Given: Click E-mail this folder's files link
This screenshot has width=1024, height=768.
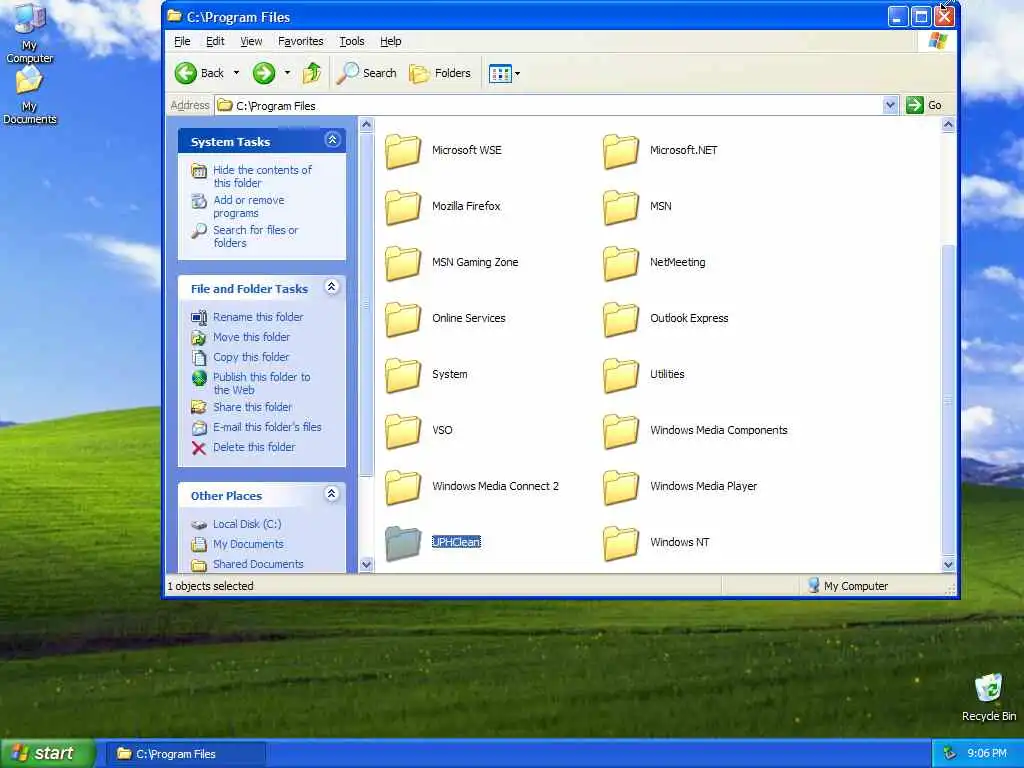Looking at the screenshot, I should [267, 427].
